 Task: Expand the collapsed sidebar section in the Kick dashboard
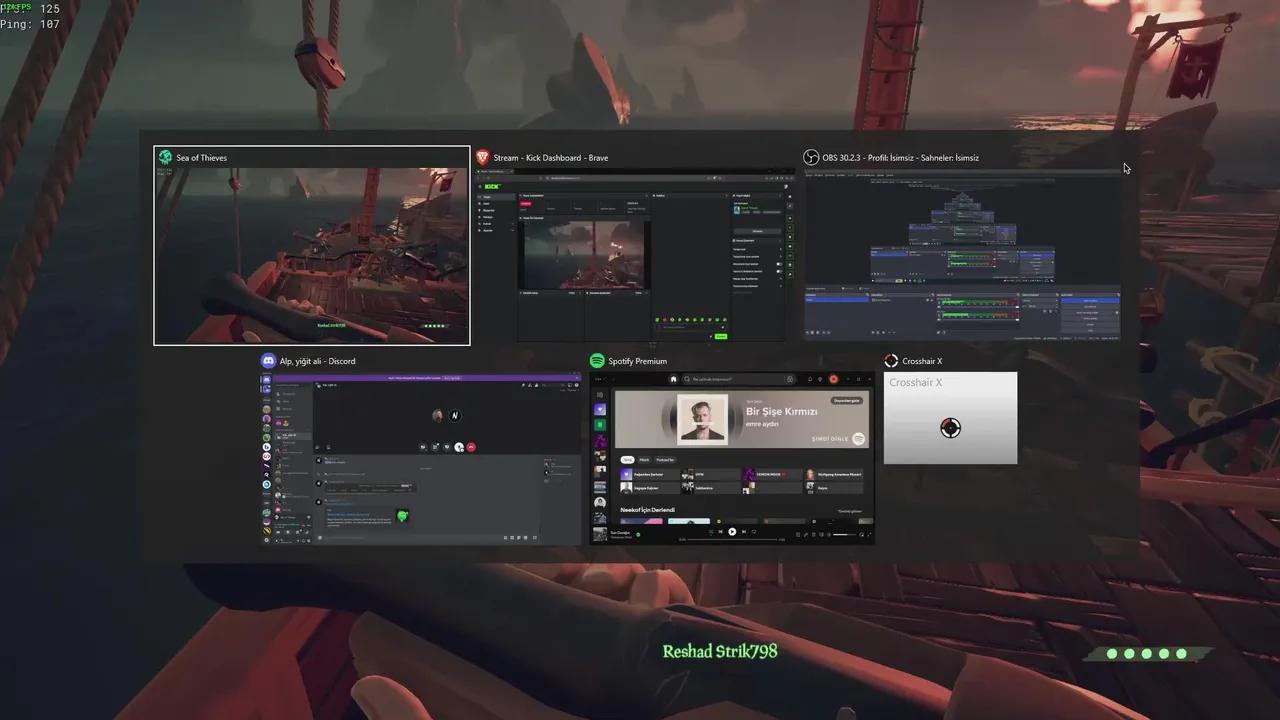[x=513, y=224]
